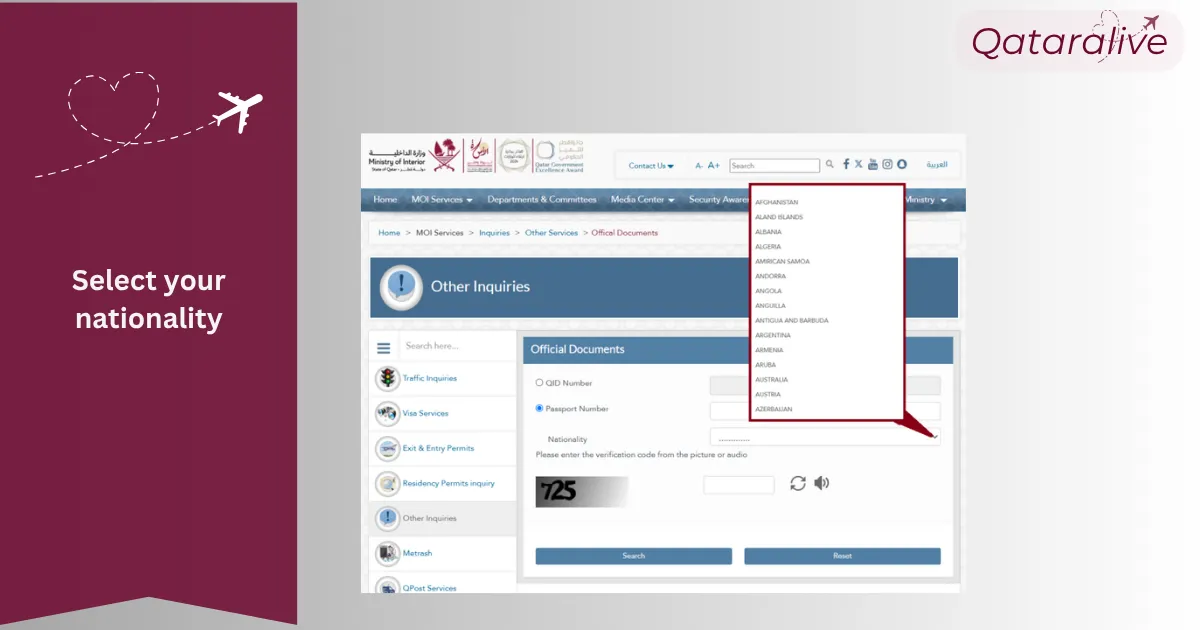
Task: Increase font size with A+ control
Action: 714,165
